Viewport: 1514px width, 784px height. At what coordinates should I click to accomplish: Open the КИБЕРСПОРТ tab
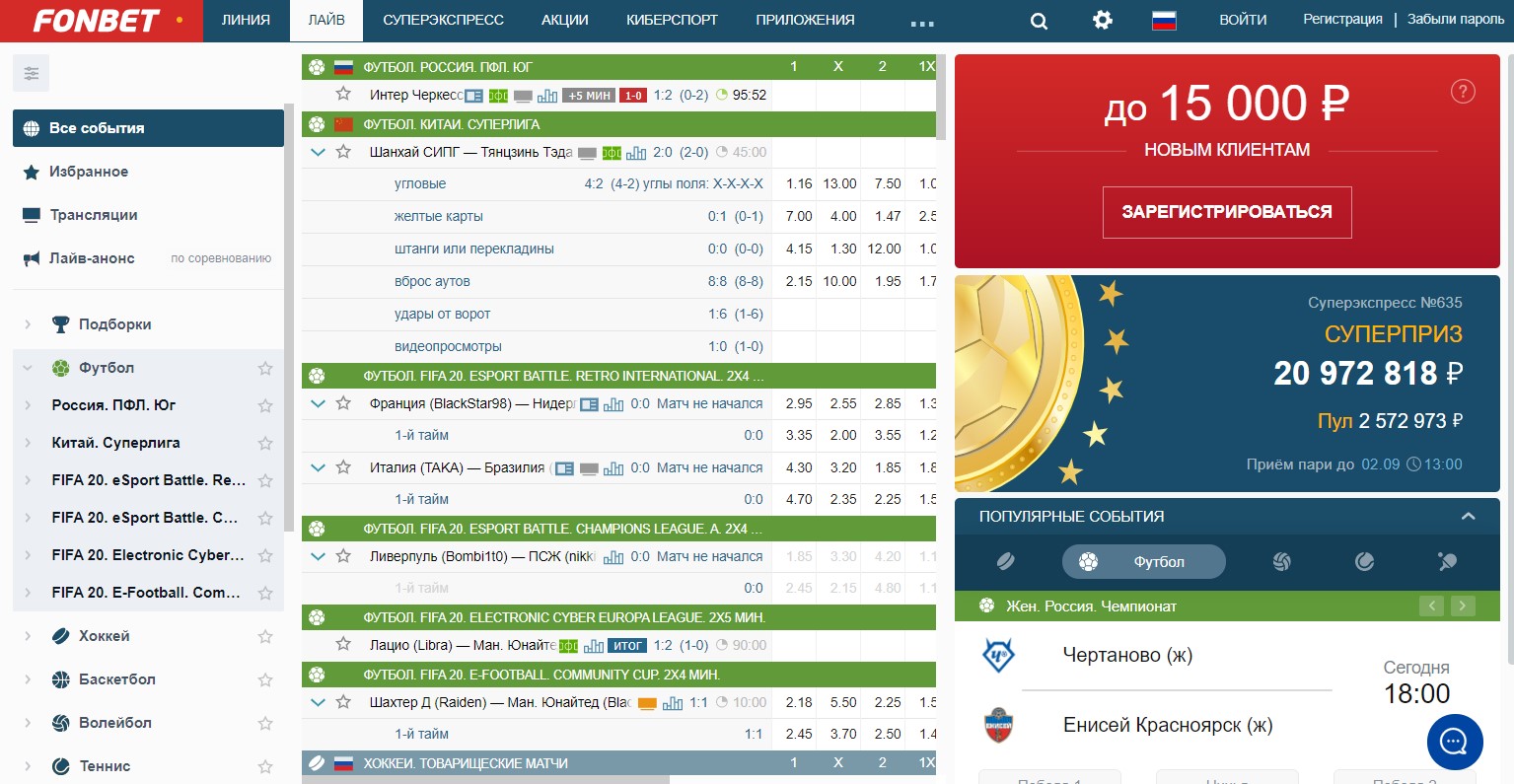point(672,20)
